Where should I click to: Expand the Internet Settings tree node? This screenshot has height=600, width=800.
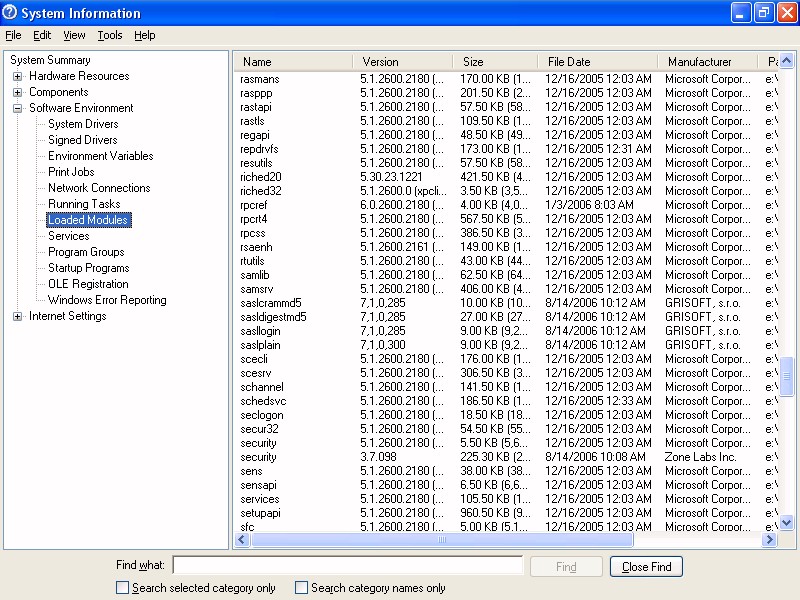coord(18,316)
